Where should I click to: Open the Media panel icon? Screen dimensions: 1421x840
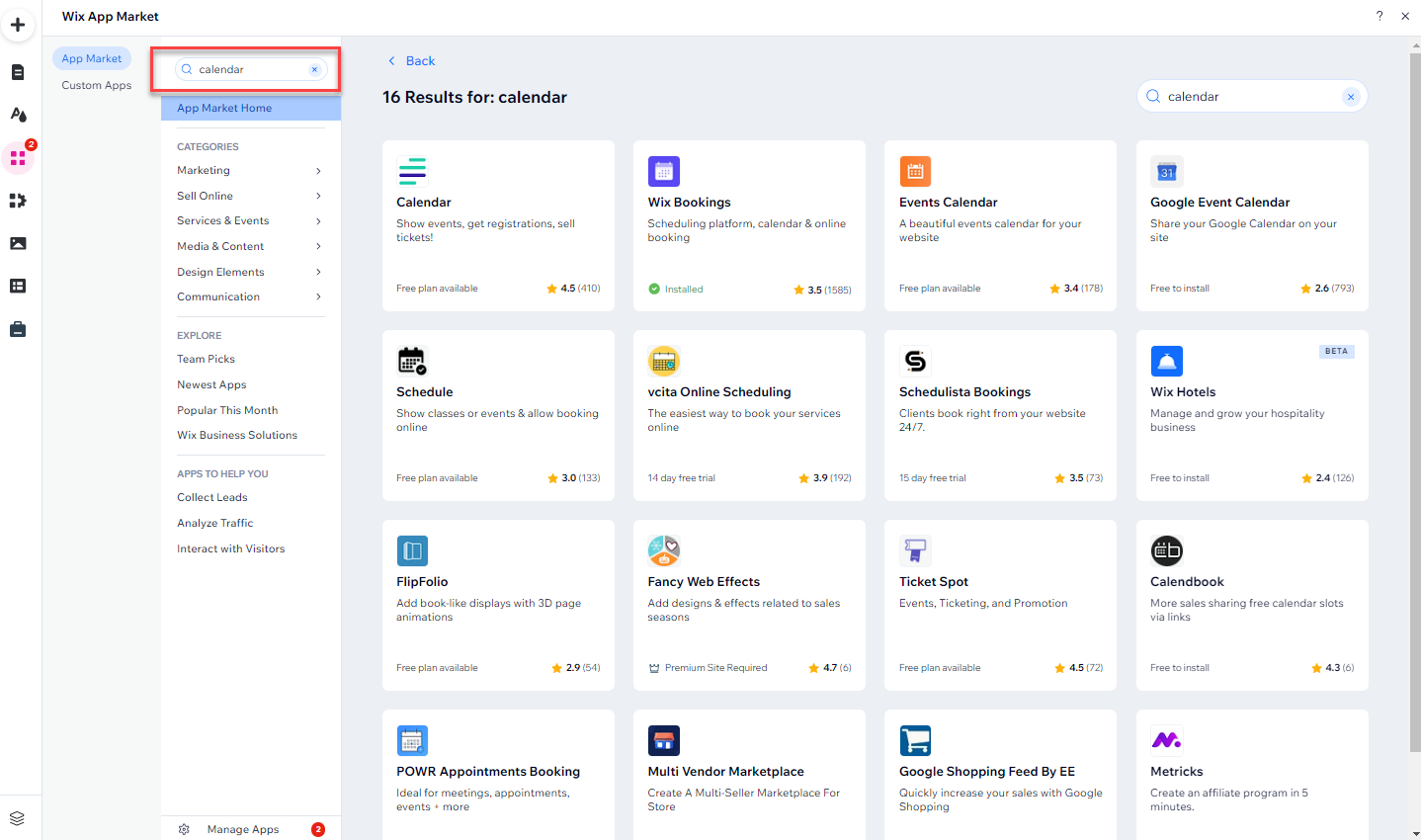(18, 243)
